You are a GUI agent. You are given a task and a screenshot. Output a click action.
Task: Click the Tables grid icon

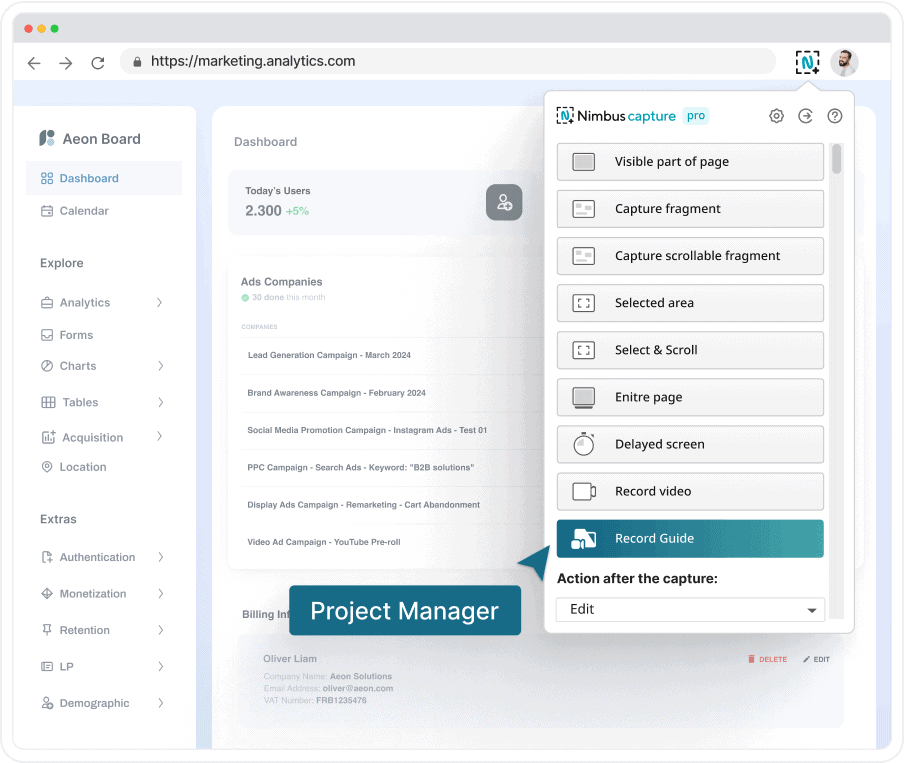pyautogui.click(x=48, y=402)
